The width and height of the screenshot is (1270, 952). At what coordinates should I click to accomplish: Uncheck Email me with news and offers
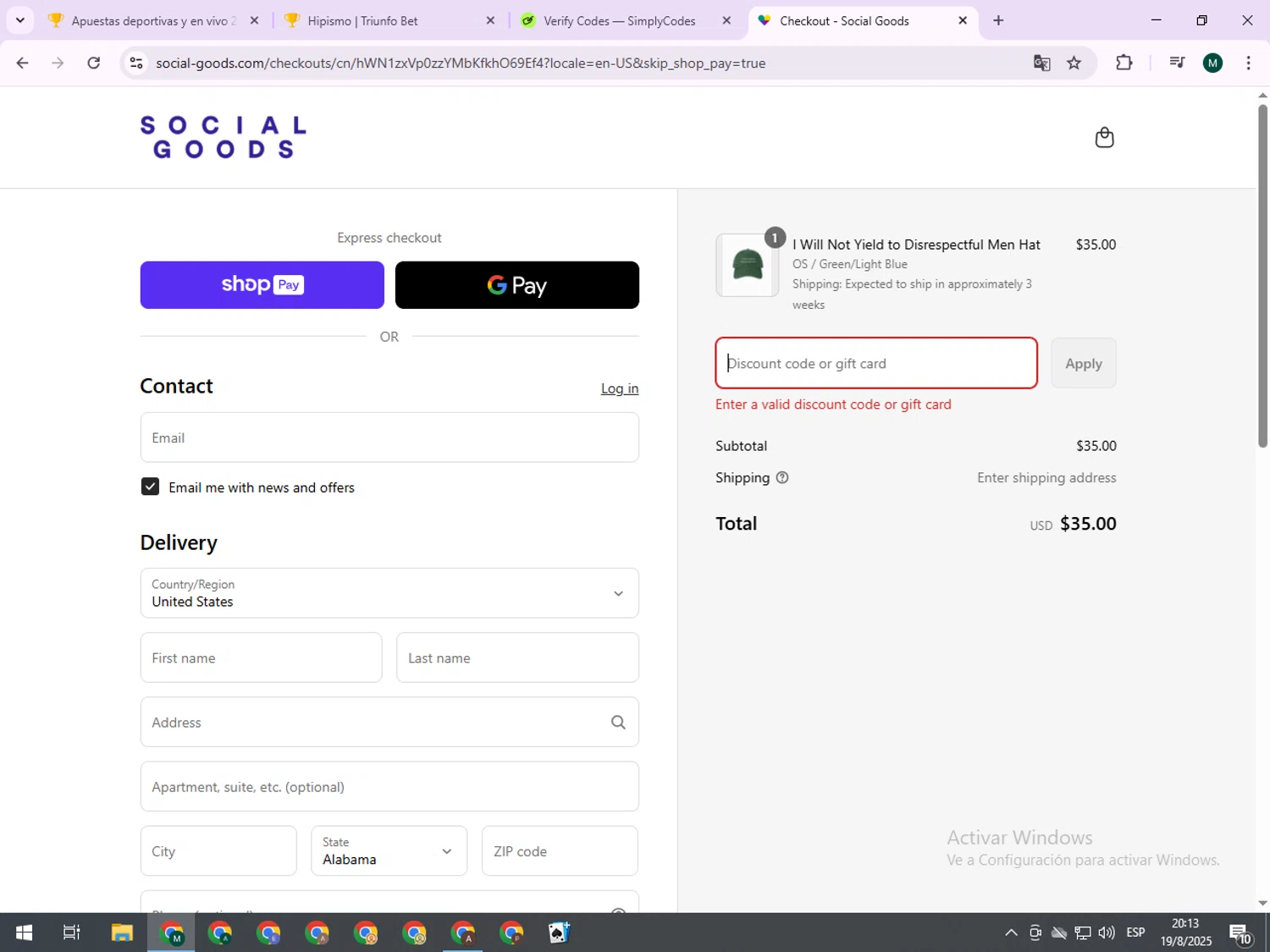(x=150, y=487)
